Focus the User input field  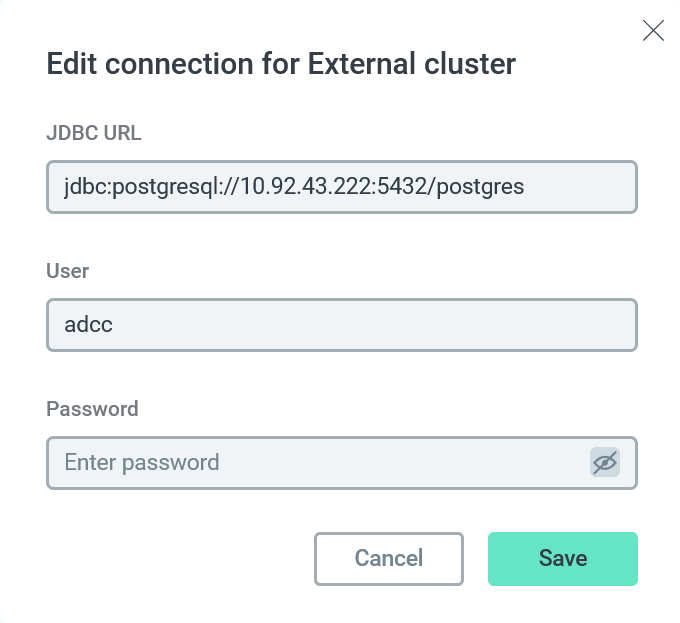click(x=341, y=325)
